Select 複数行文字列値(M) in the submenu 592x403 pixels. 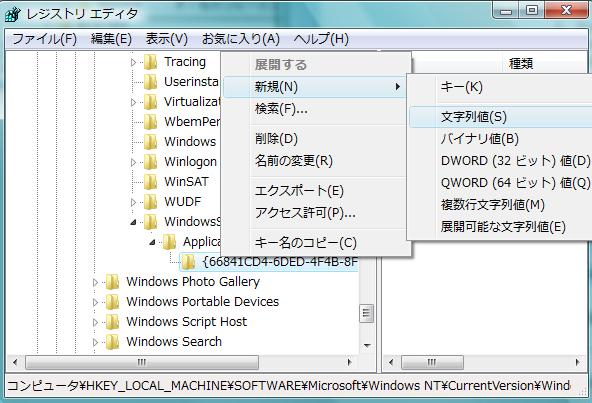500,205
